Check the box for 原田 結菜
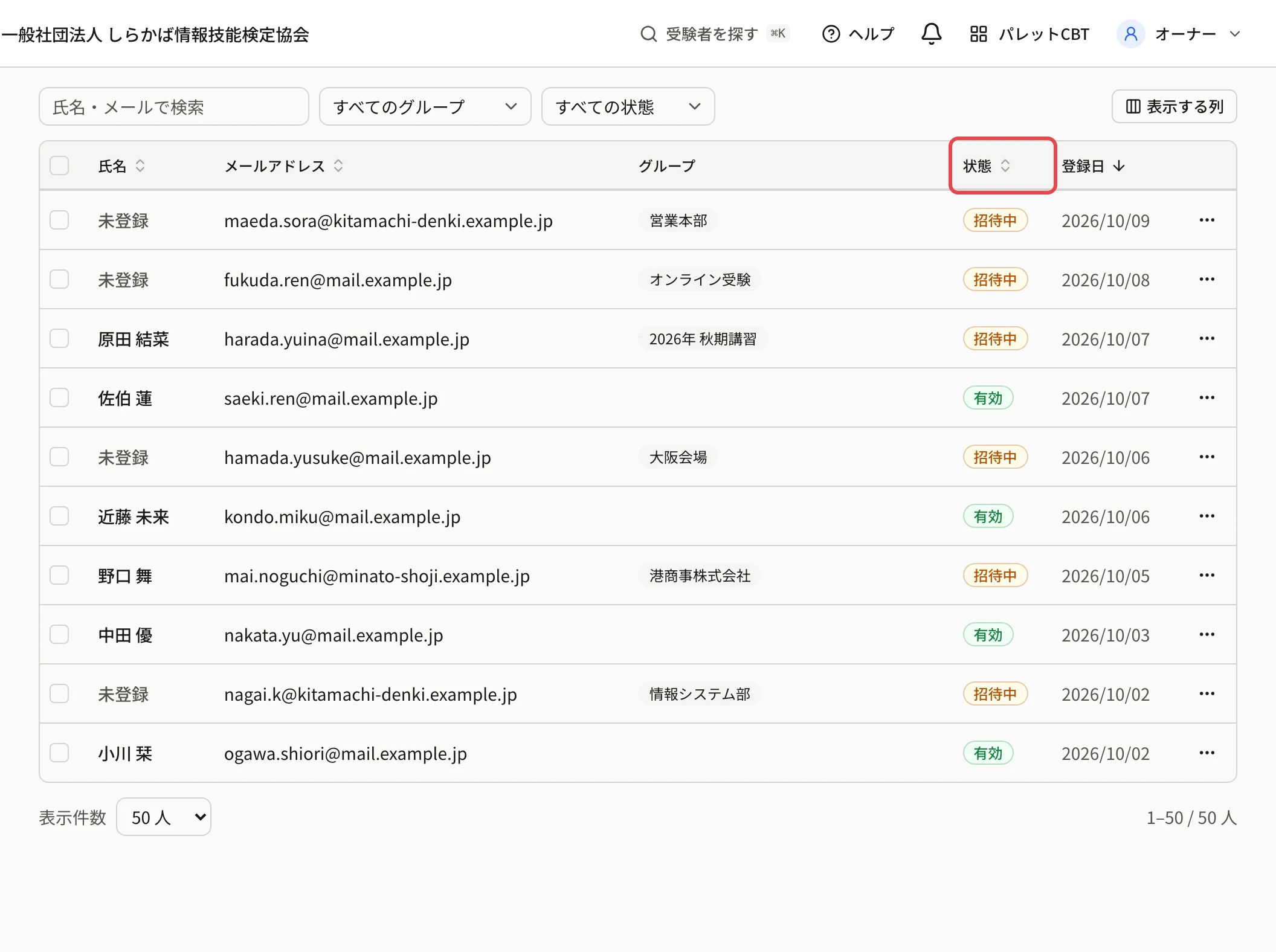 pyautogui.click(x=59, y=338)
